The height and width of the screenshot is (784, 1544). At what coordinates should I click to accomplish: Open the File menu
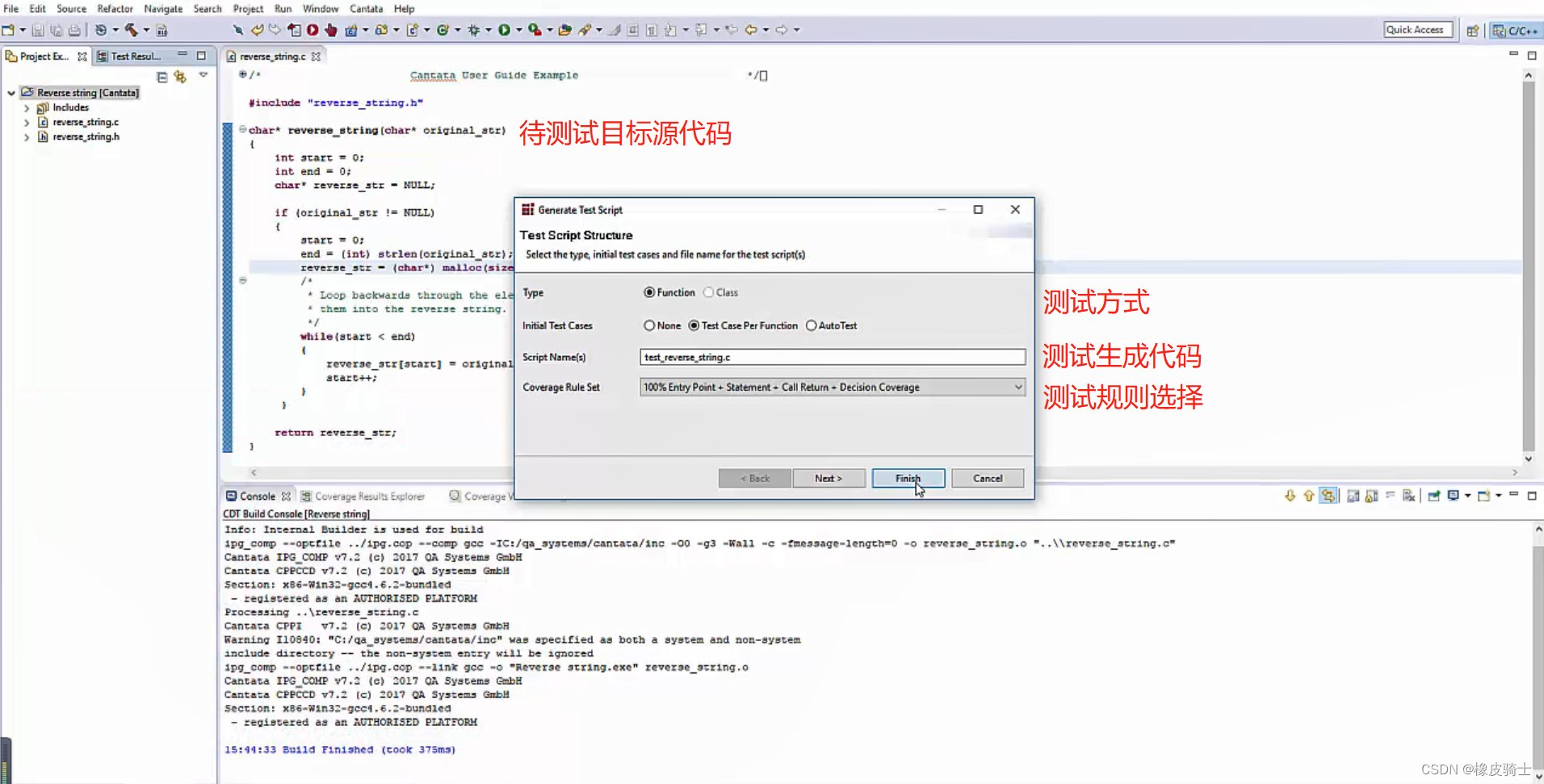point(11,8)
